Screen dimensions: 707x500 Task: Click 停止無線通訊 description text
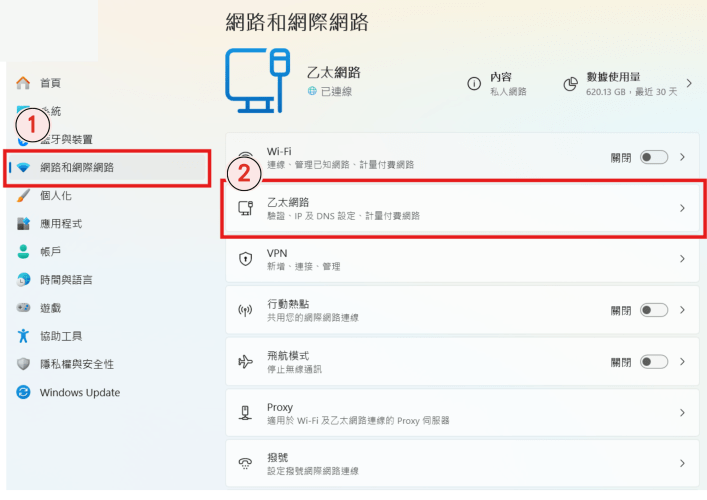294,369
